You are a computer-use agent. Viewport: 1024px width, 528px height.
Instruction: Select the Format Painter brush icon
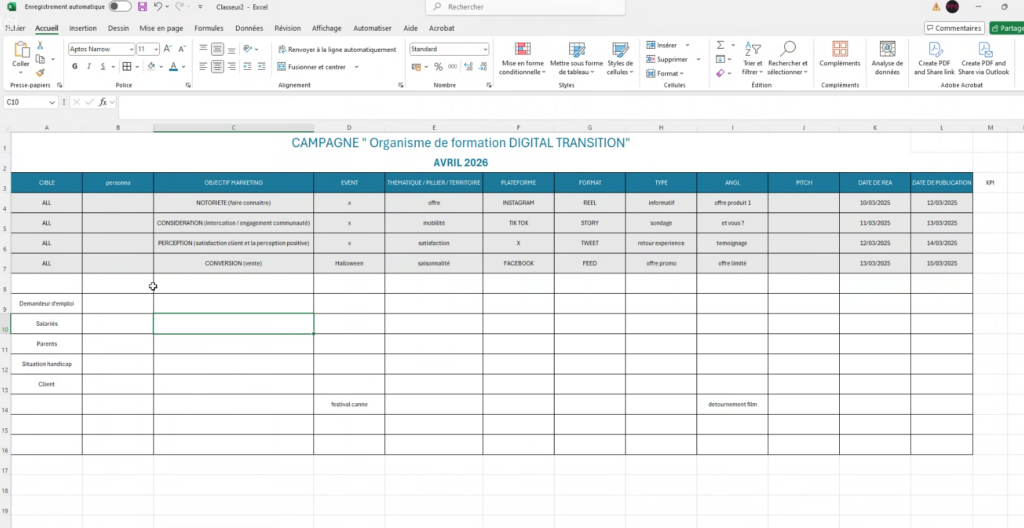pyautogui.click(x=40, y=72)
